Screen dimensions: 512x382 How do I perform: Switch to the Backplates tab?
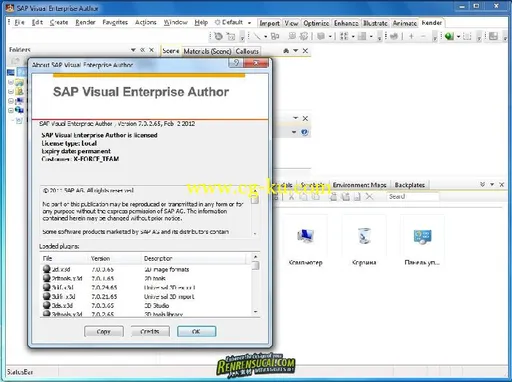point(410,185)
